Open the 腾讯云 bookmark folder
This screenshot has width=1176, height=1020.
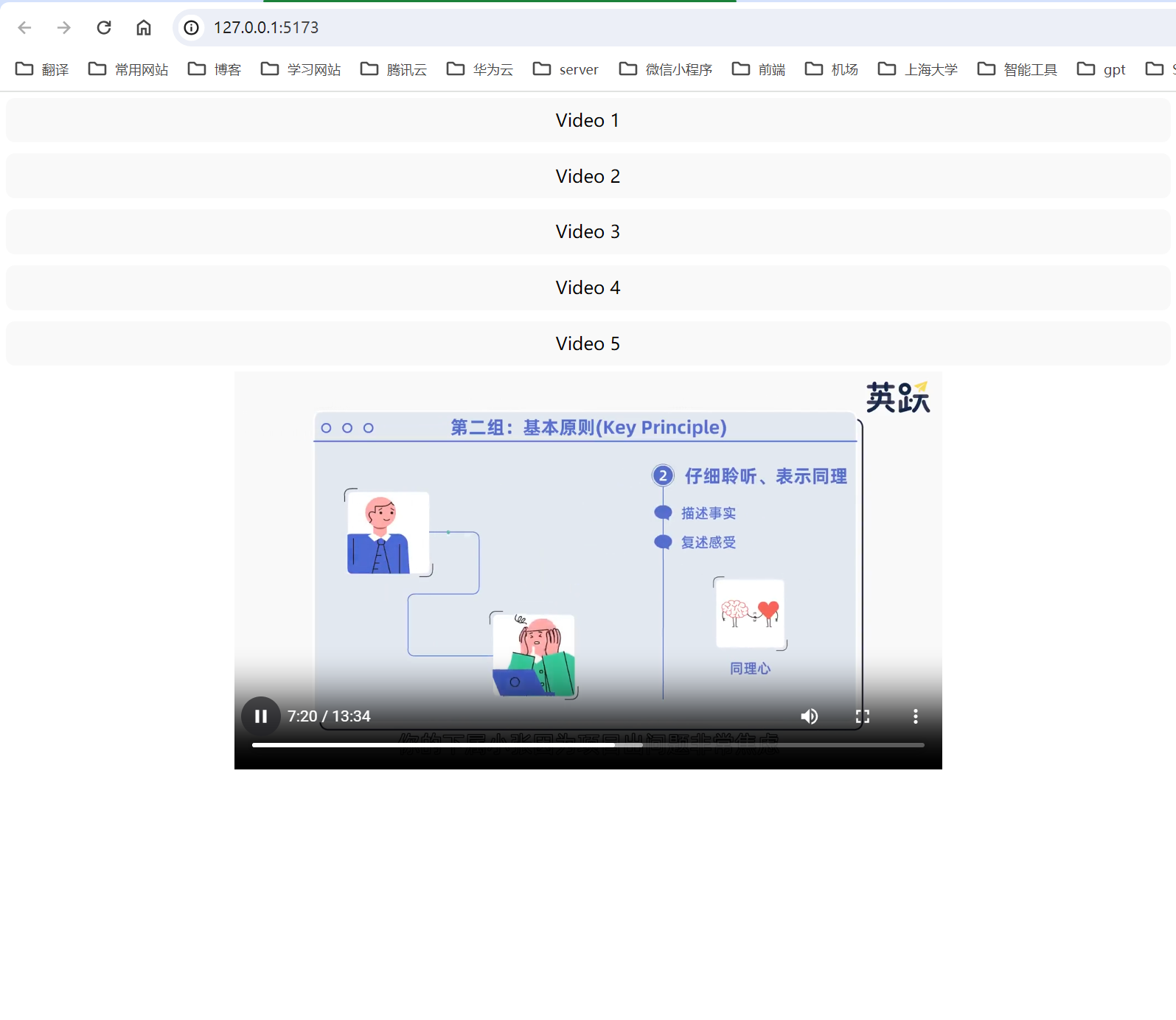(394, 69)
